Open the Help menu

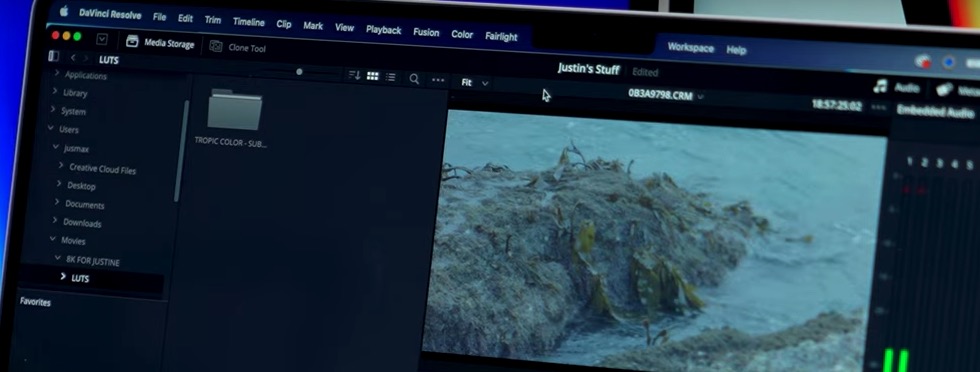[736, 50]
